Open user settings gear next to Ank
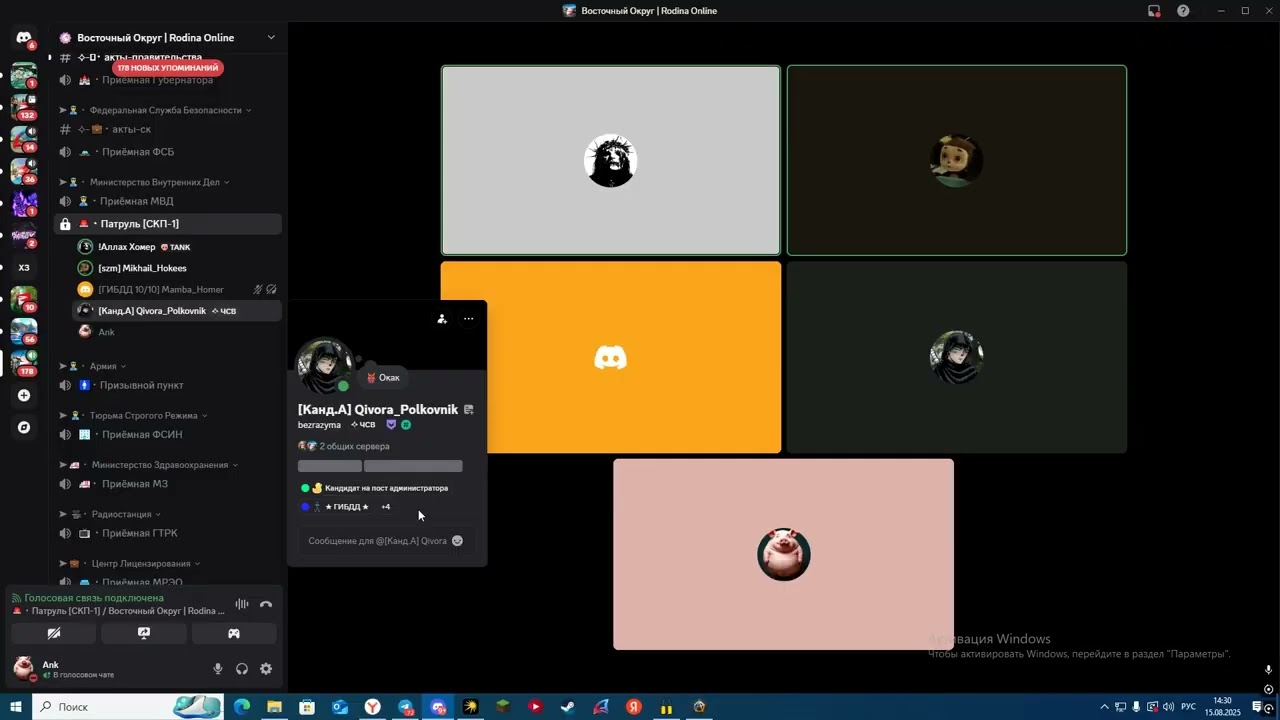 pyautogui.click(x=266, y=669)
